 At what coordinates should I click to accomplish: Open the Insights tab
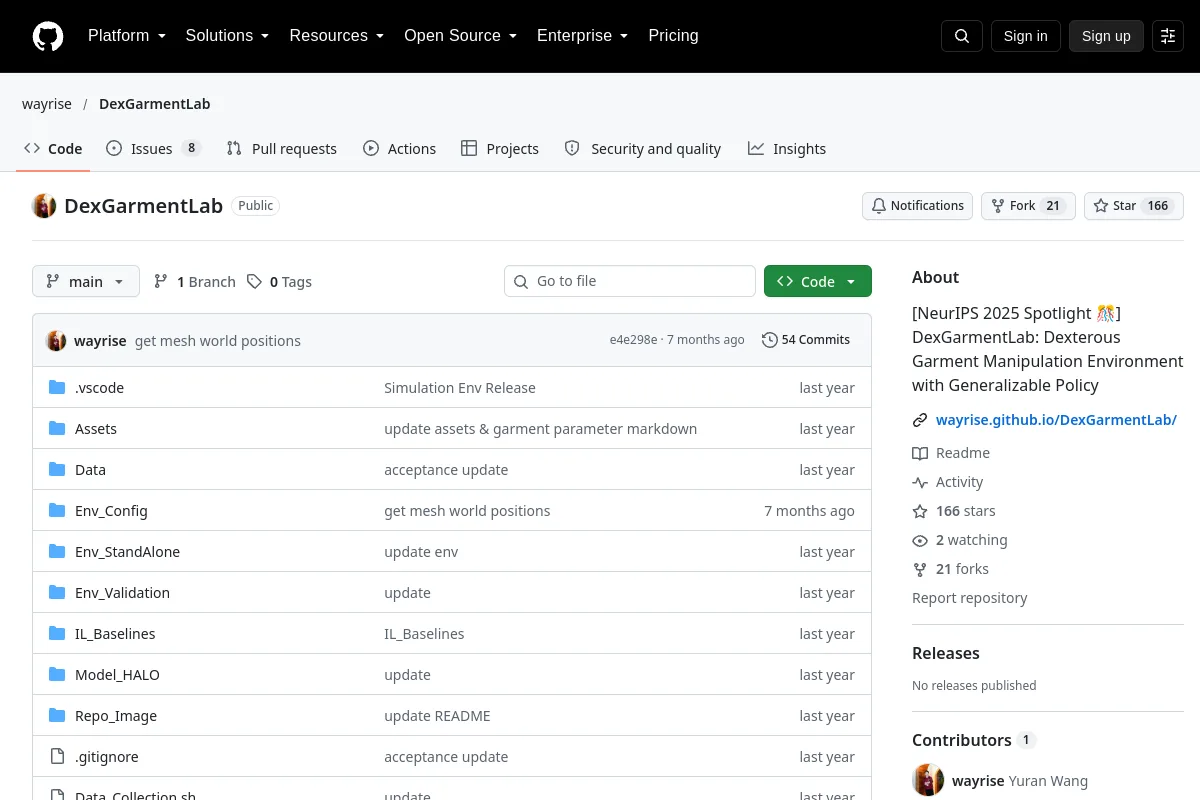[787, 149]
